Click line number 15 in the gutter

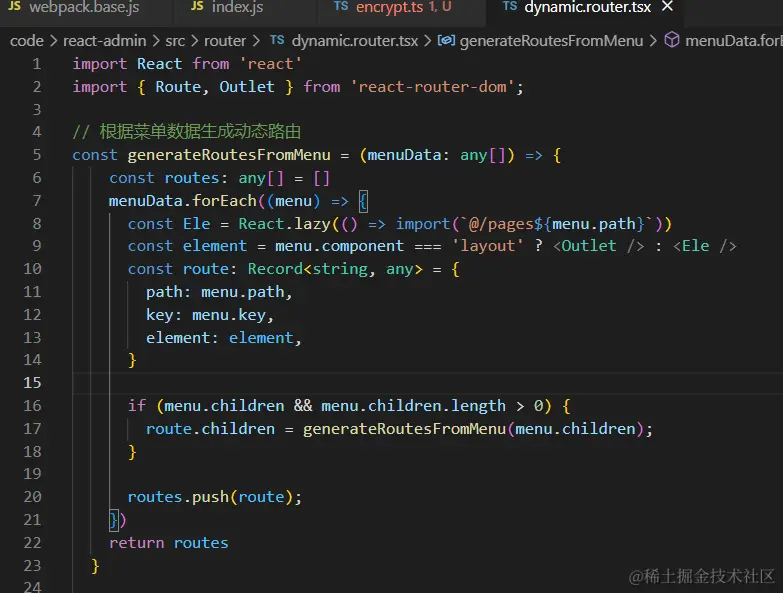[x=32, y=383]
